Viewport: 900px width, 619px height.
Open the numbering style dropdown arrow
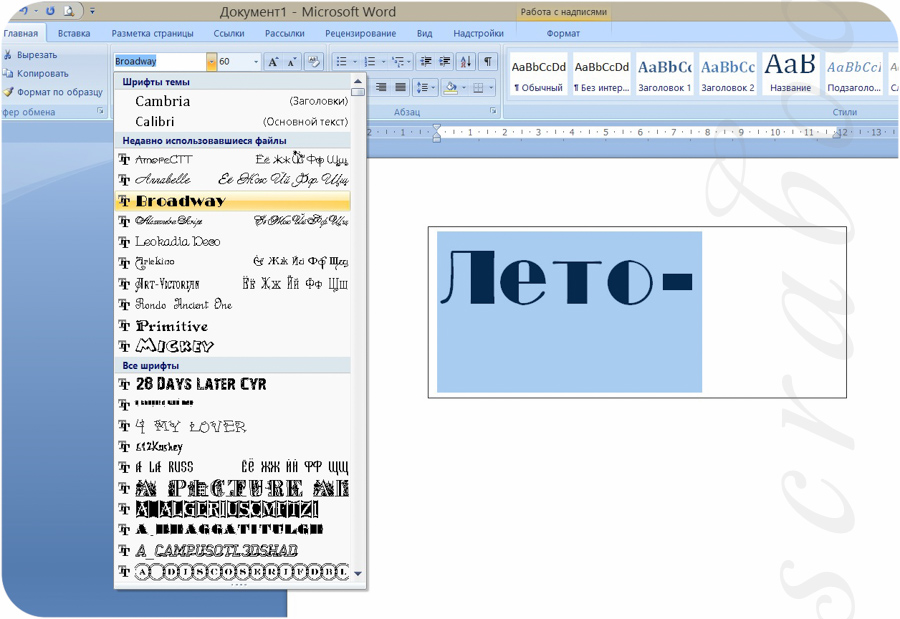click(x=383, y=61)
